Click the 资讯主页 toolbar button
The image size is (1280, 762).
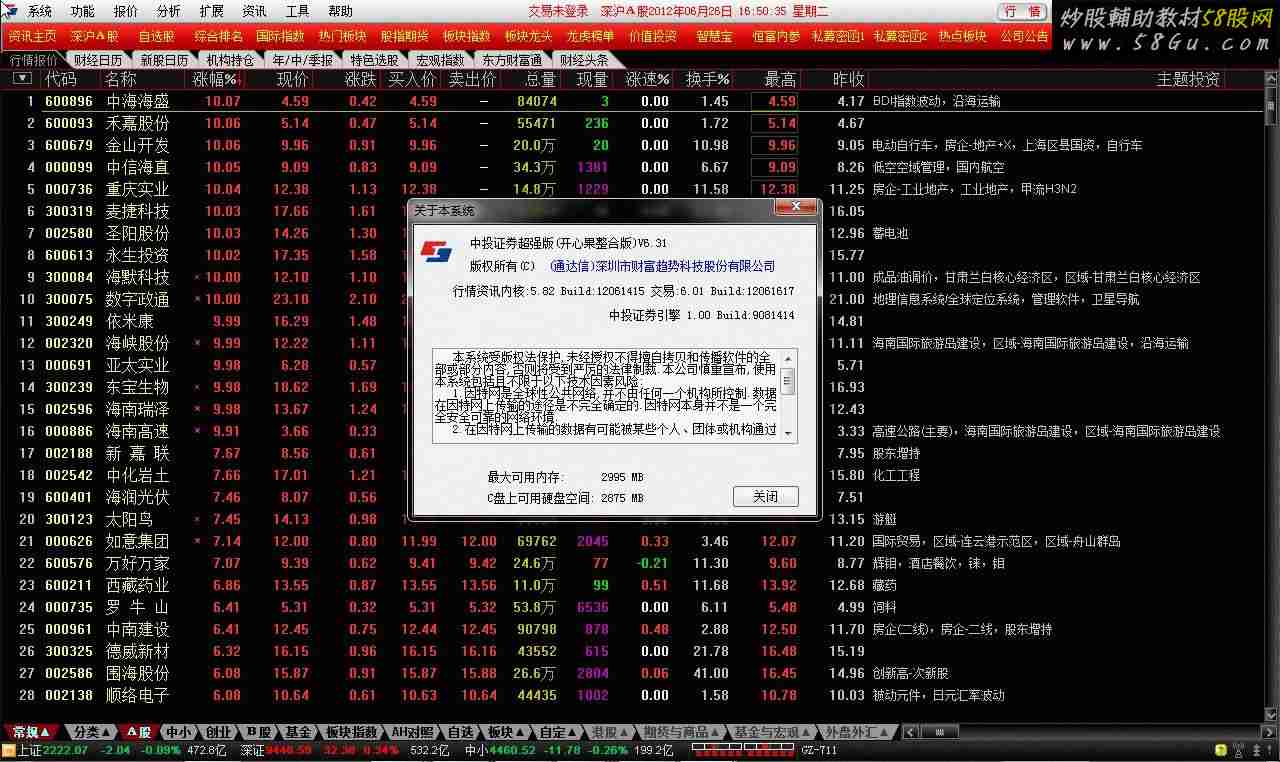pos(33,36)
